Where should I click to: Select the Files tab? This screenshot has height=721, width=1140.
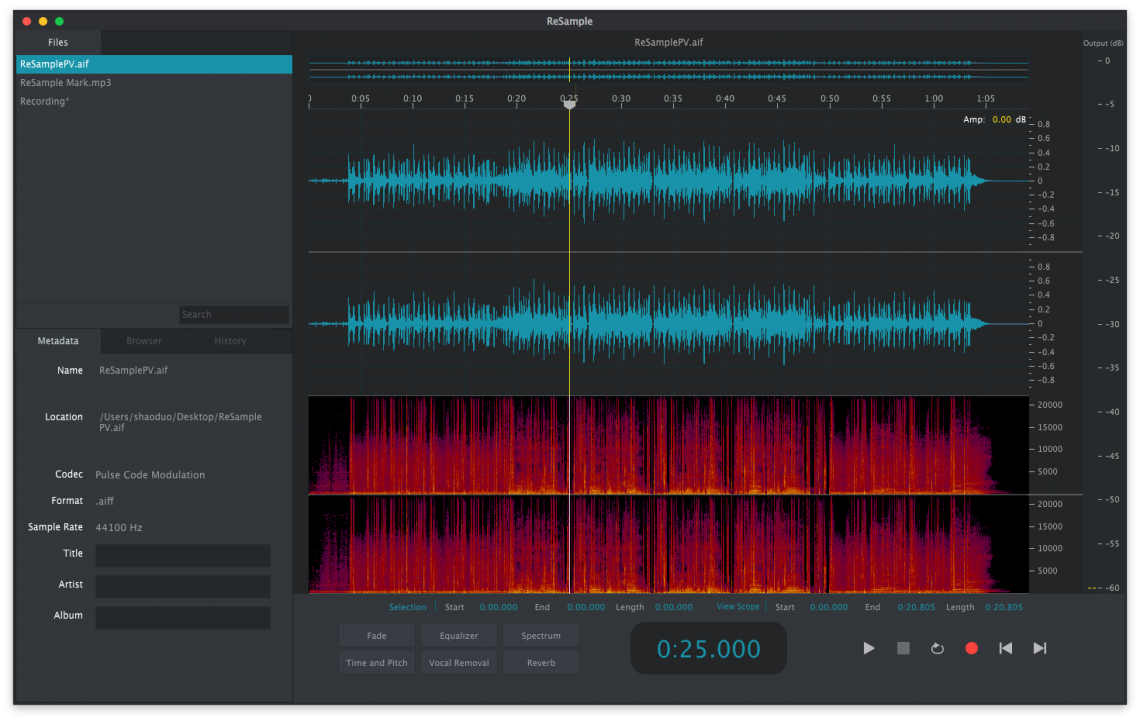(x=58, y=42)
